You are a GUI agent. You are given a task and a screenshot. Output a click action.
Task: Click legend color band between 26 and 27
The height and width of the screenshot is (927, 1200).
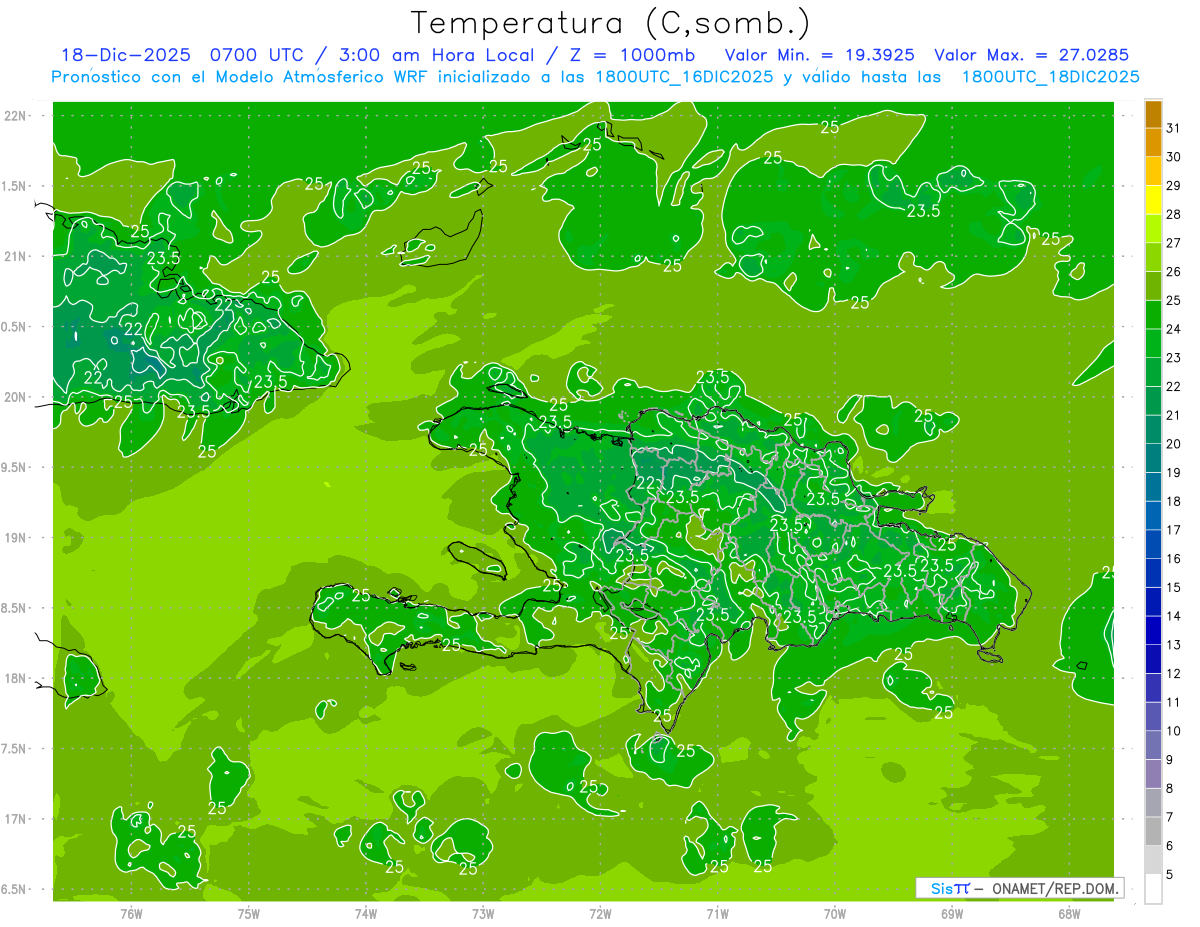[x=1153, y=257]
